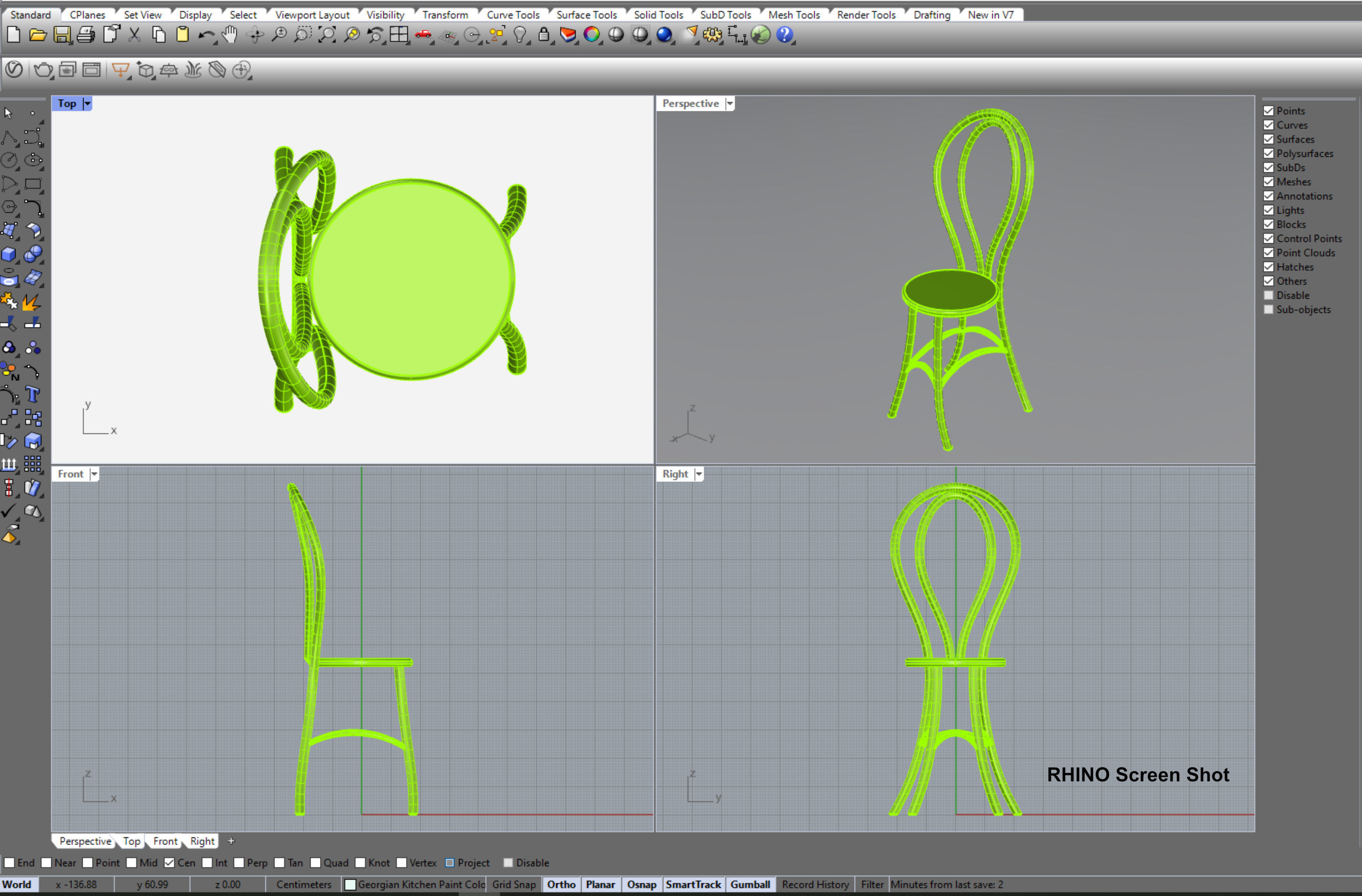Open the Right viewport title dropdown
Screen dimensions: 1362x896
(698, 474)
